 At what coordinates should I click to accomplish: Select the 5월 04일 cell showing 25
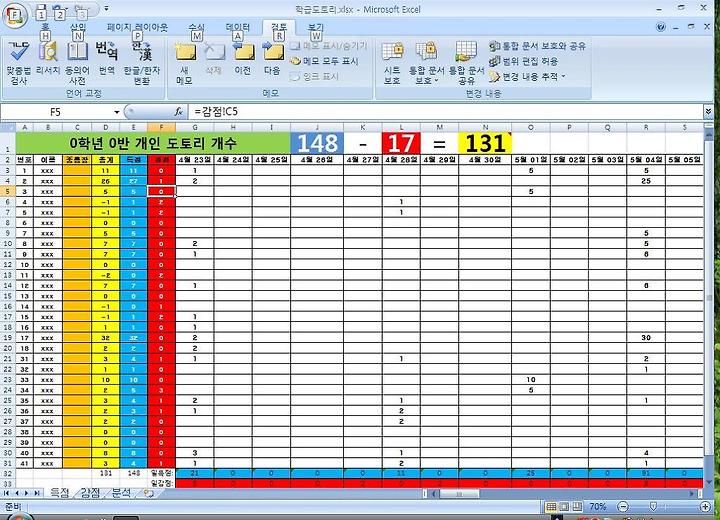pyautogui.click(x=646, y=181)
